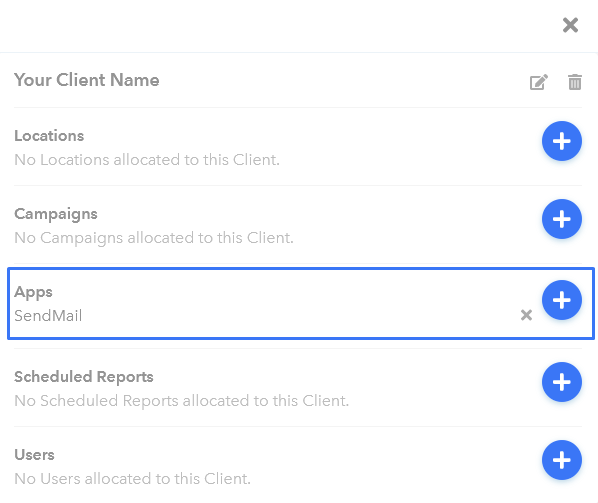Add a location with the plus button

coord(561,141)
